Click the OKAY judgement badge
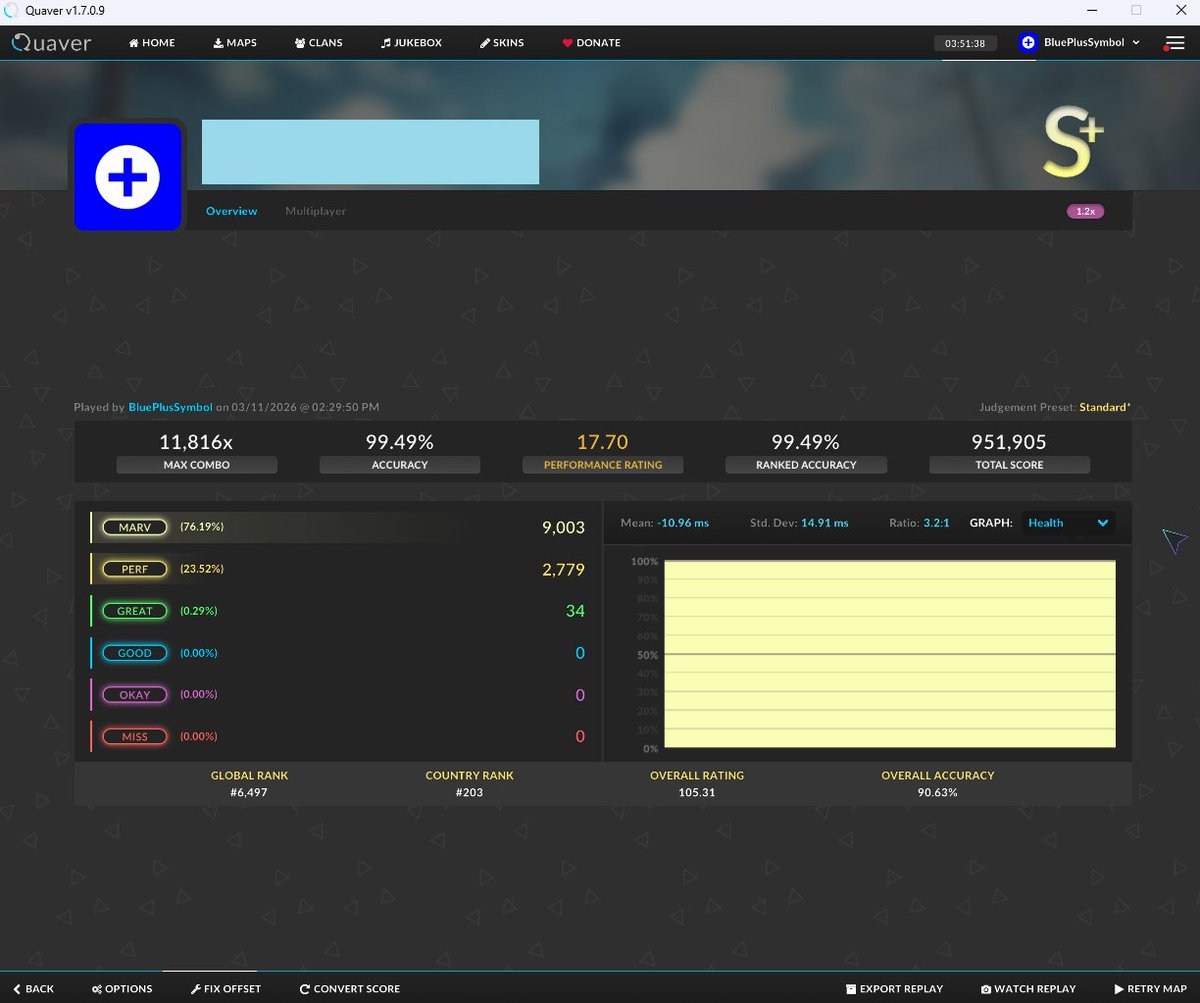This screenshot has width=1200, height=1003. (x=135, y=695)
